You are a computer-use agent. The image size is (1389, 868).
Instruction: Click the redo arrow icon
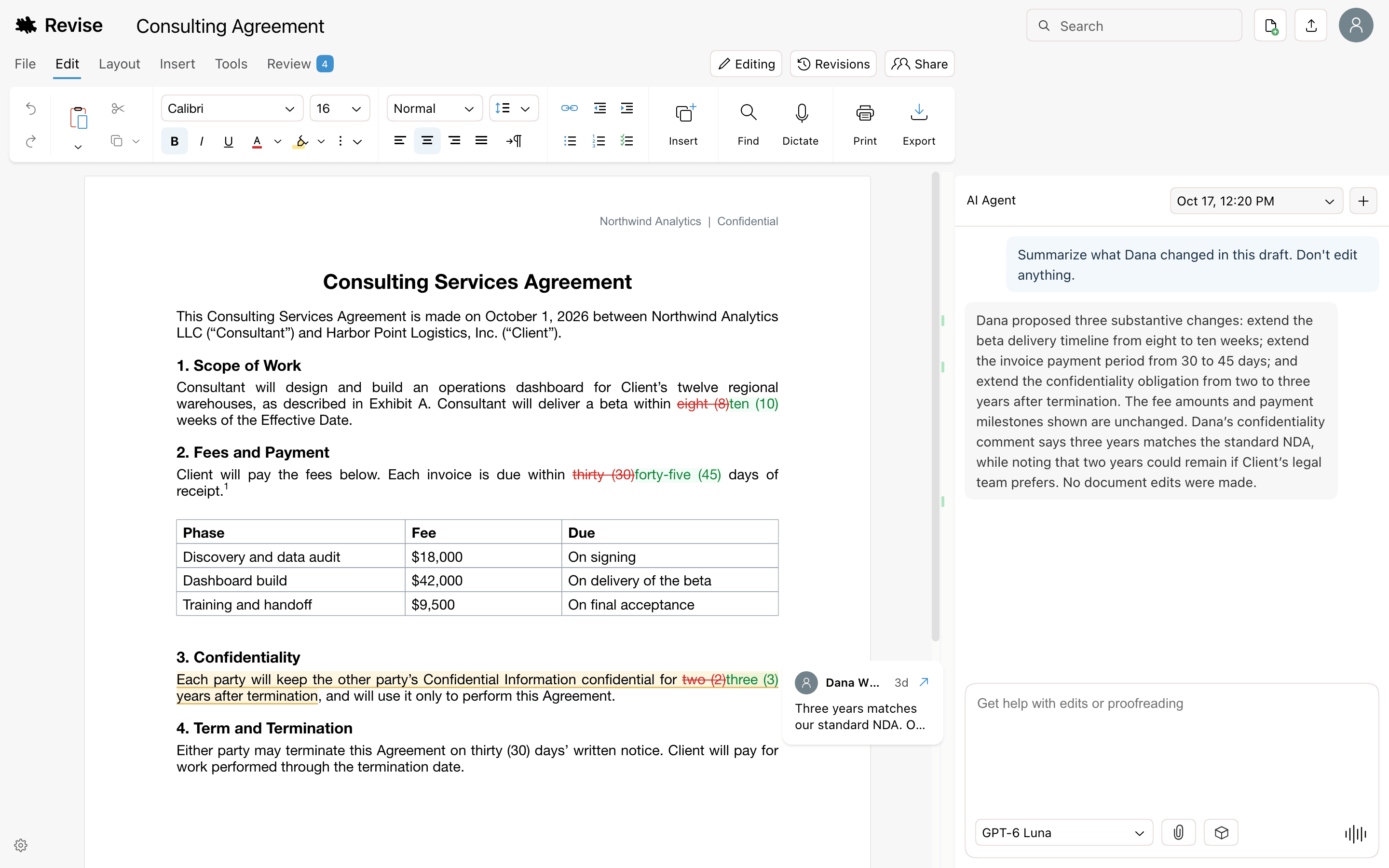(31, 141)
